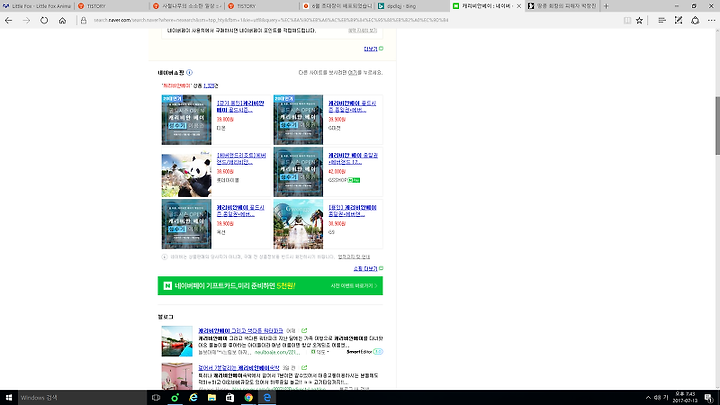Click the N logo on the green banner
The height and width of the screenshot is (405, 720).
[168, 286]
